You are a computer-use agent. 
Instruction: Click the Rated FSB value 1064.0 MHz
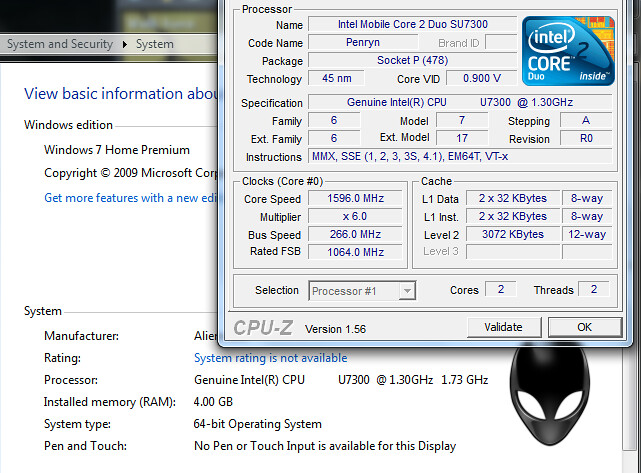click(x=355, y=252)
